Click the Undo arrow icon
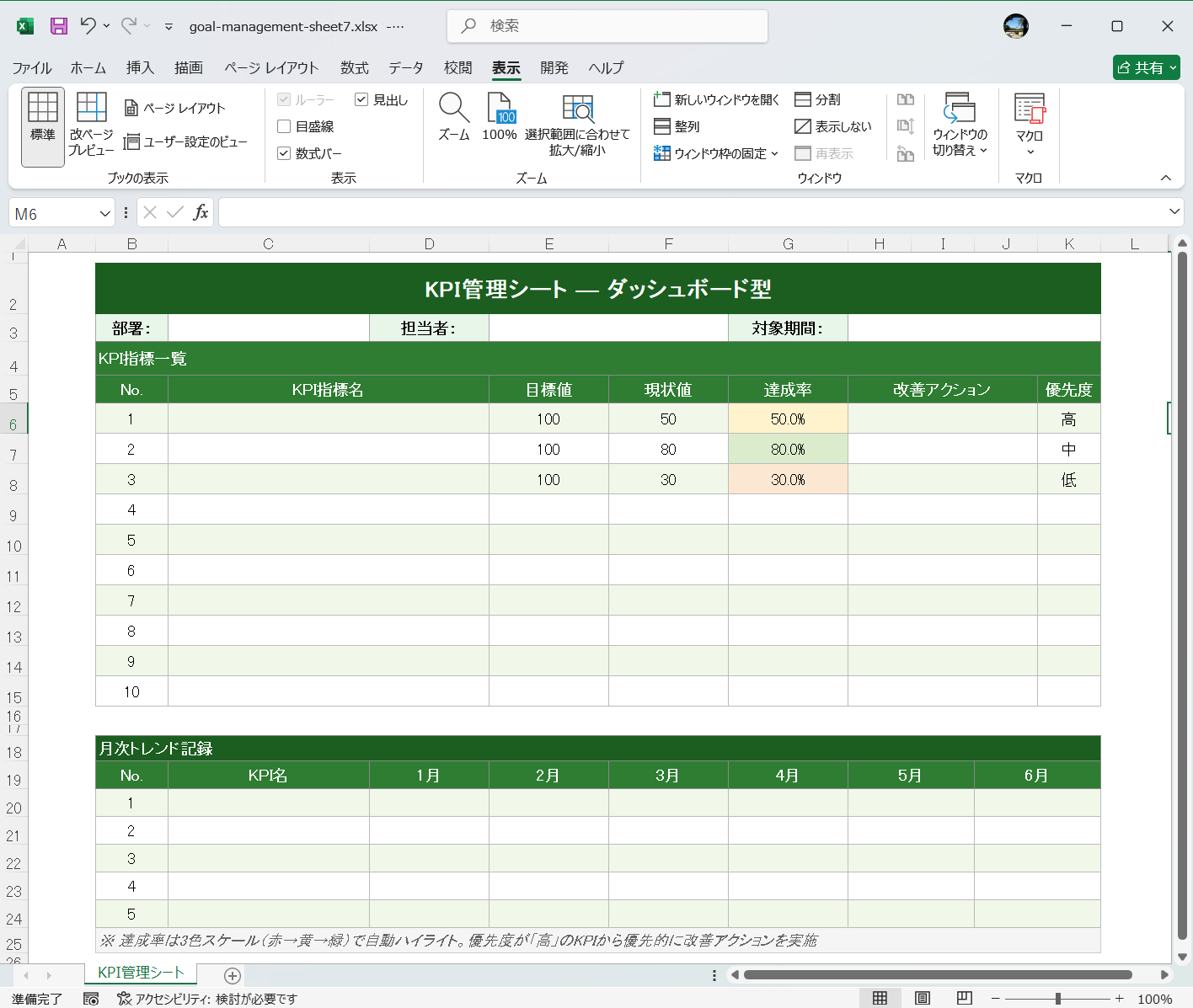This screenshot has width=1193, height=1008. coord(88,26)
